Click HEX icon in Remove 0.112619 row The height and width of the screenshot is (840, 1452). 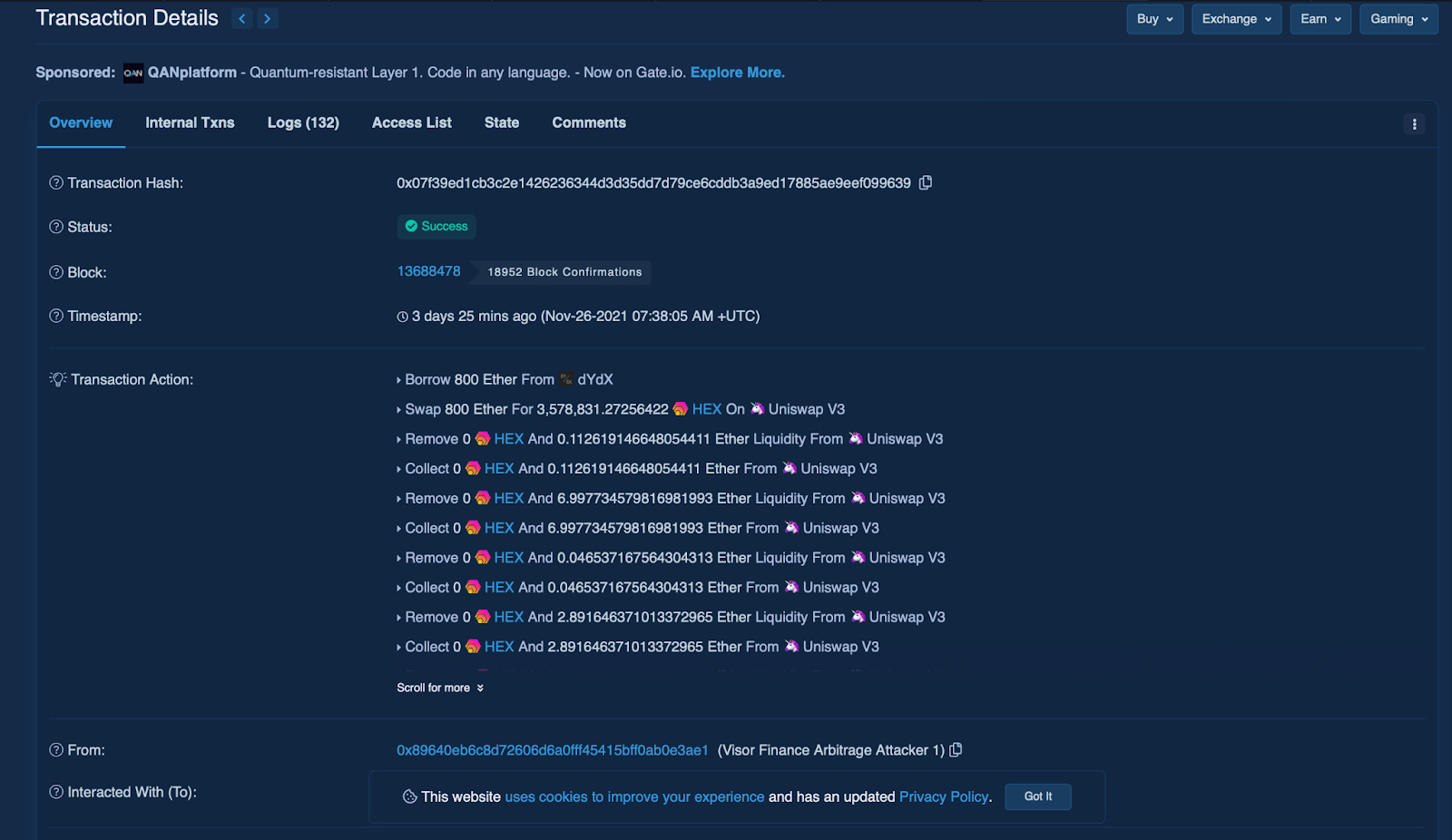pyautogui.click(x=483, y=439)
